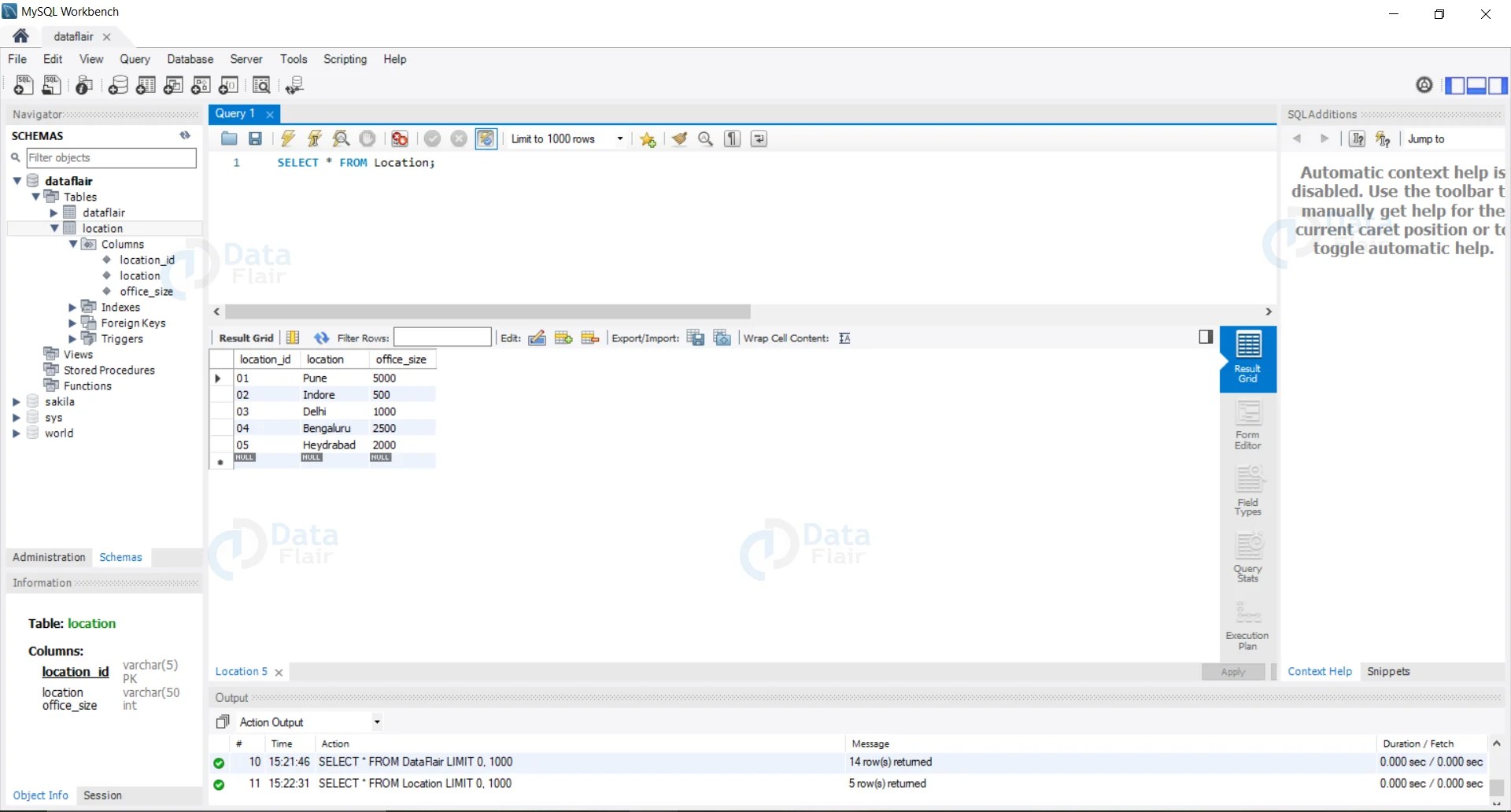Toggle the bottom output panel visibility
Image resolution: width=1511 pixels, height=812 pixels.
(1476, 85)
